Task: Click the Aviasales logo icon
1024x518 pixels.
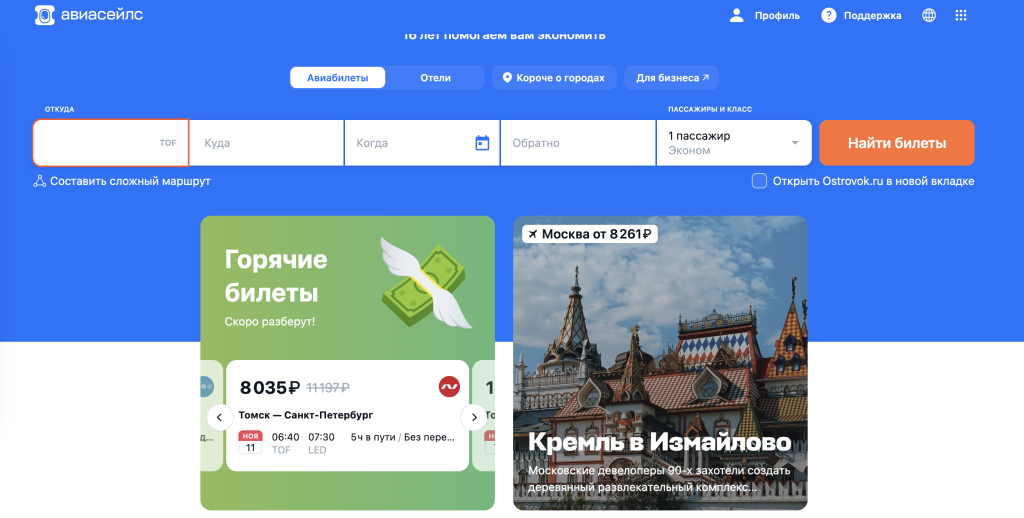Action: [44, 15]
